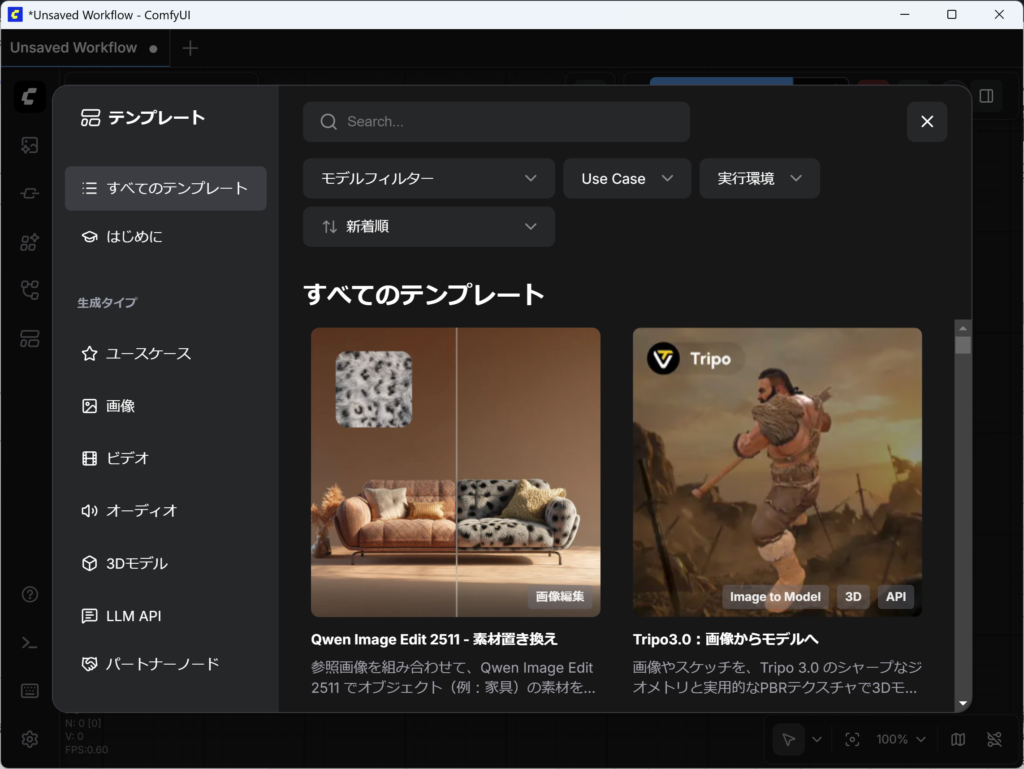1024x769 pixels.
Task: Click the templates list scrollbar down arrow
Action: [963, 704]
